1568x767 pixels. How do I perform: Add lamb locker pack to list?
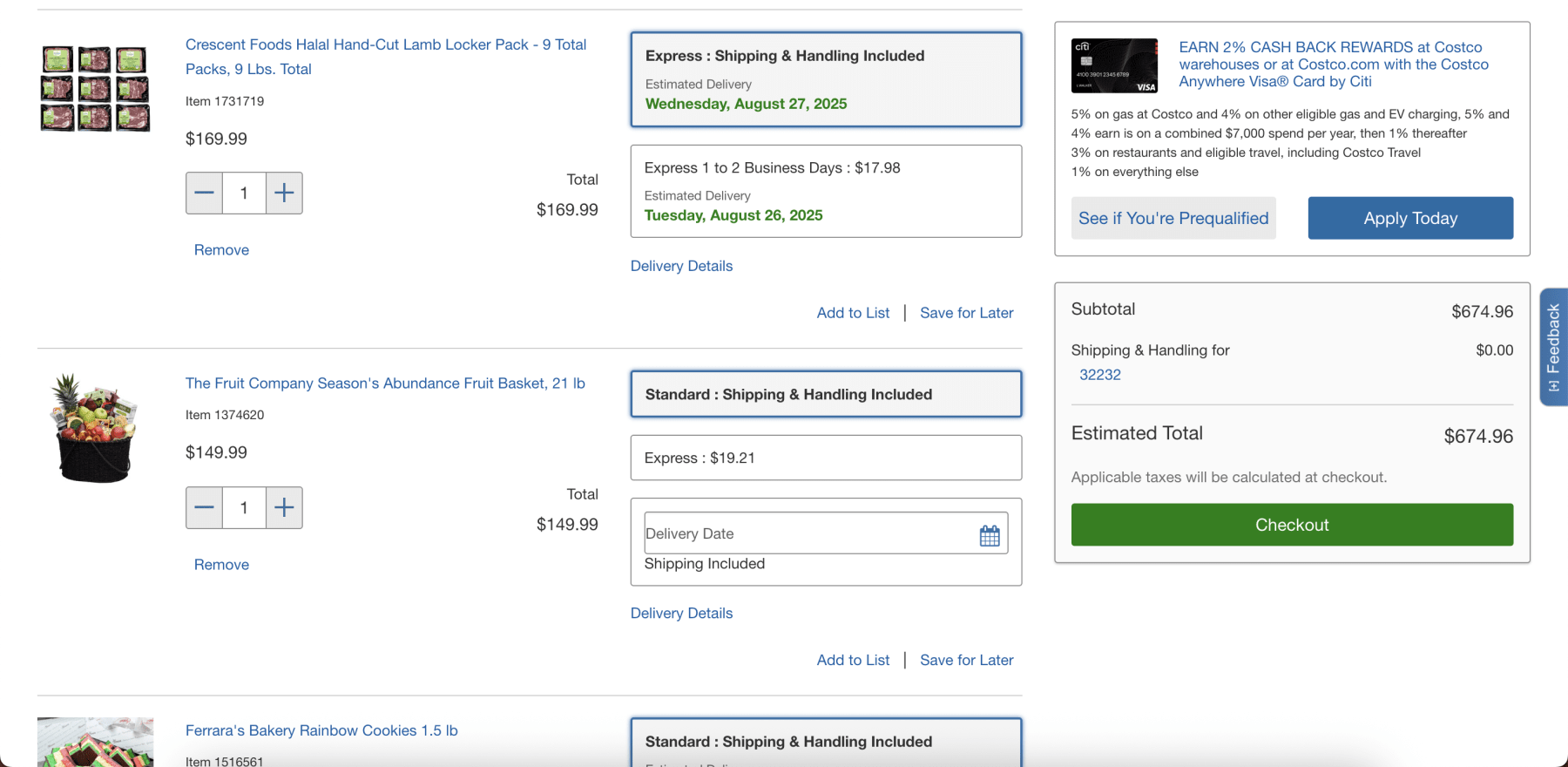[853, 313]
